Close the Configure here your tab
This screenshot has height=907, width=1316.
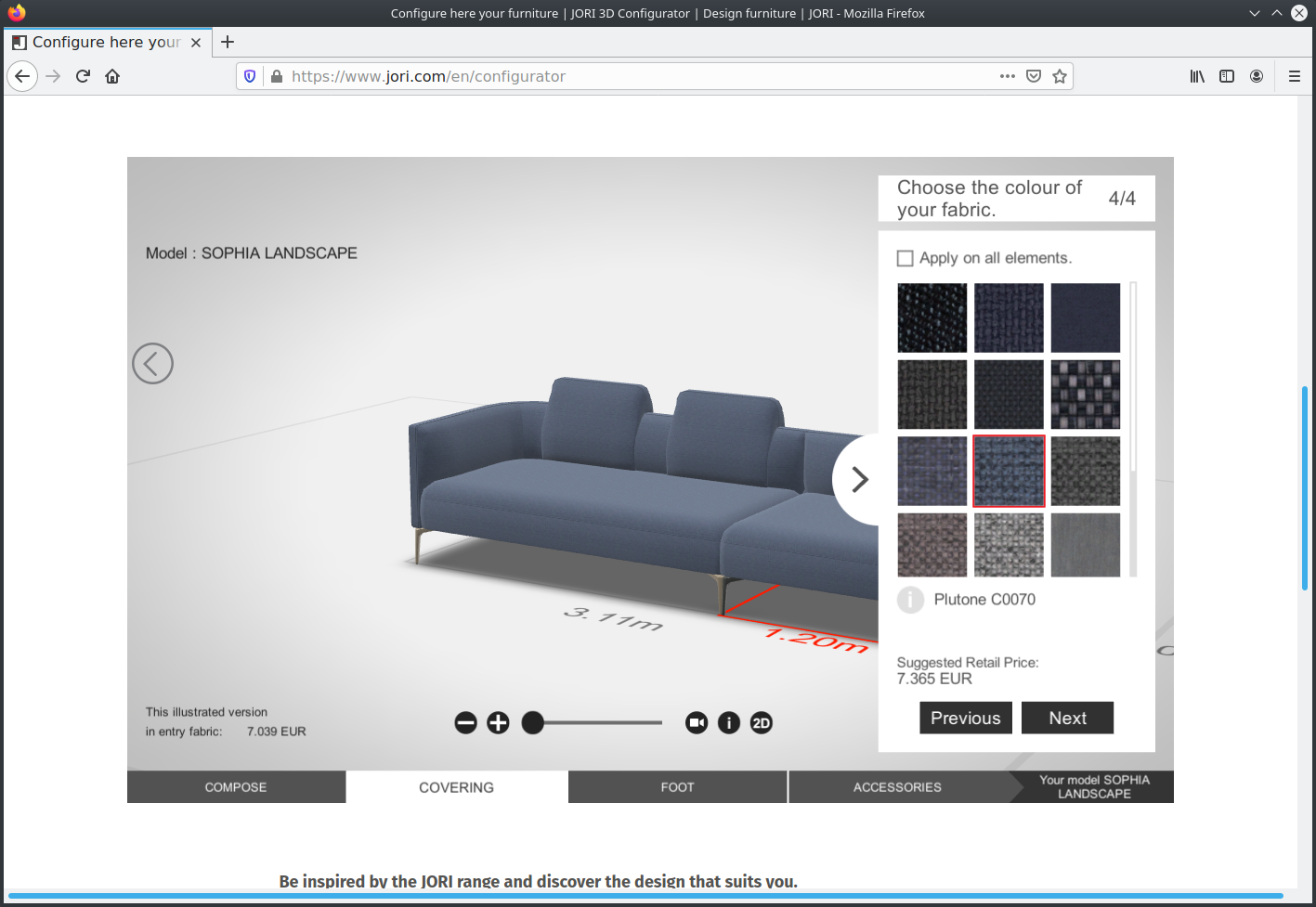pyautogui.click(x=196, y=43)
